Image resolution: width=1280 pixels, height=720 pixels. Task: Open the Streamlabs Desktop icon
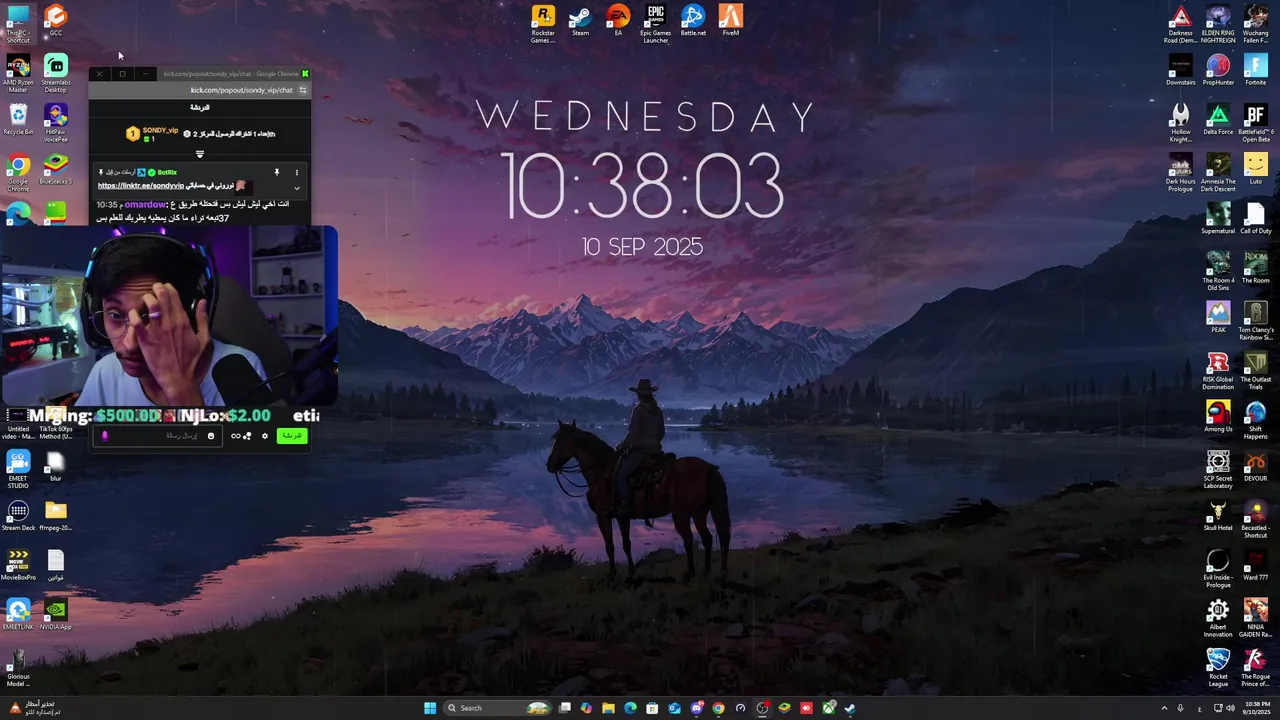pyautogui.click(x=56, y=73)
